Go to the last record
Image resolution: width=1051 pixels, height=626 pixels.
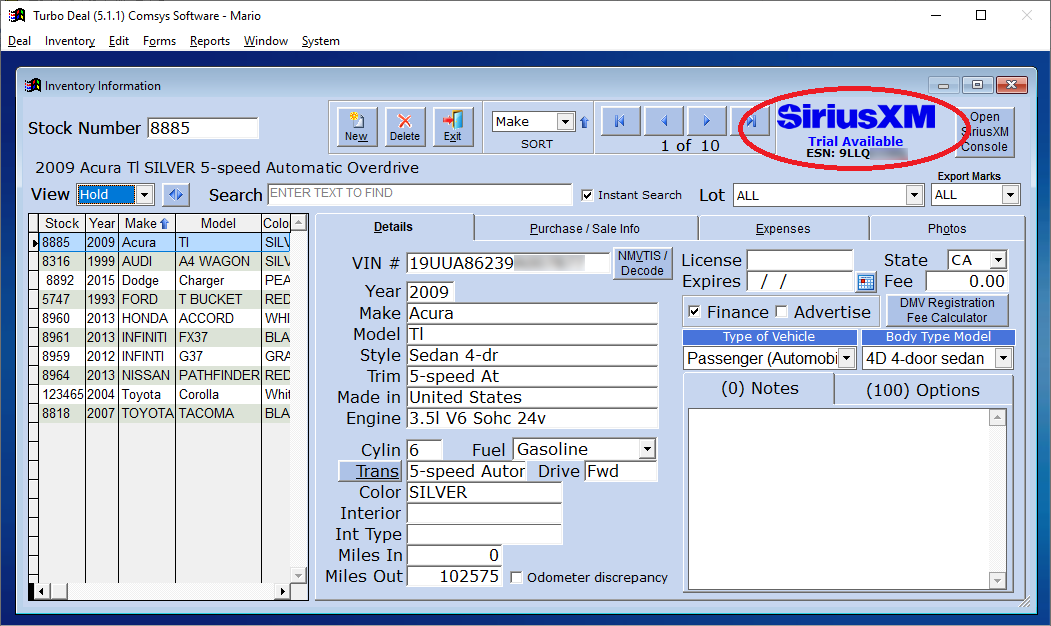click(750, 121)
